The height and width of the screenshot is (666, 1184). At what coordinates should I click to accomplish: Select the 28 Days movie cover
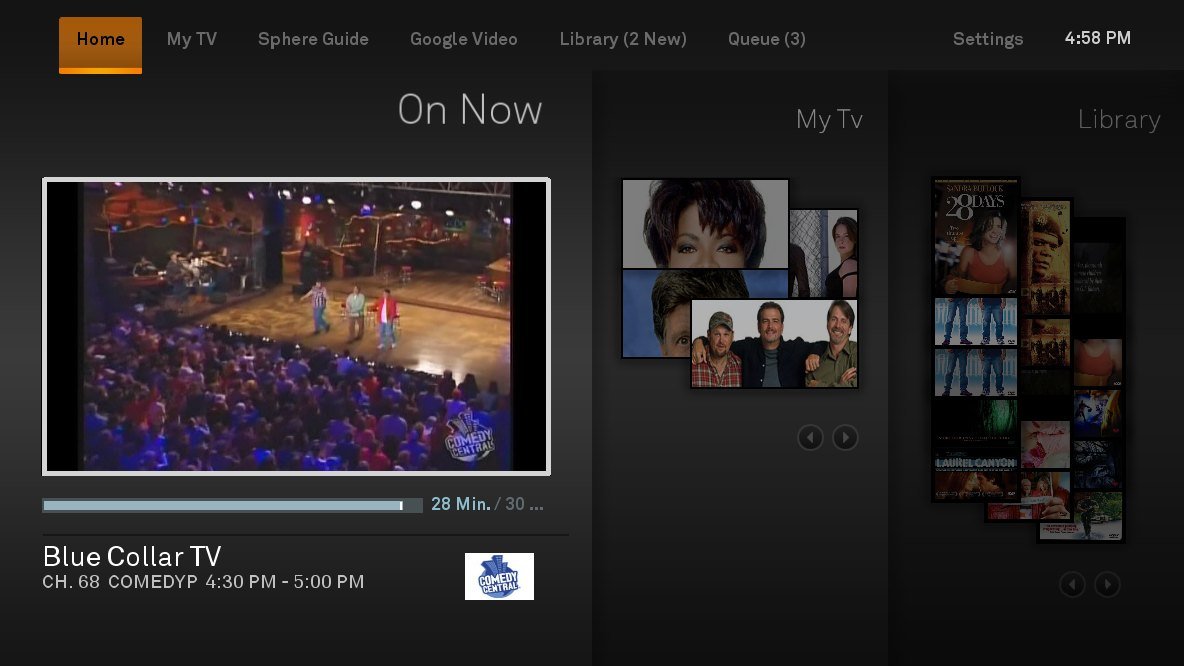[976, 236]
